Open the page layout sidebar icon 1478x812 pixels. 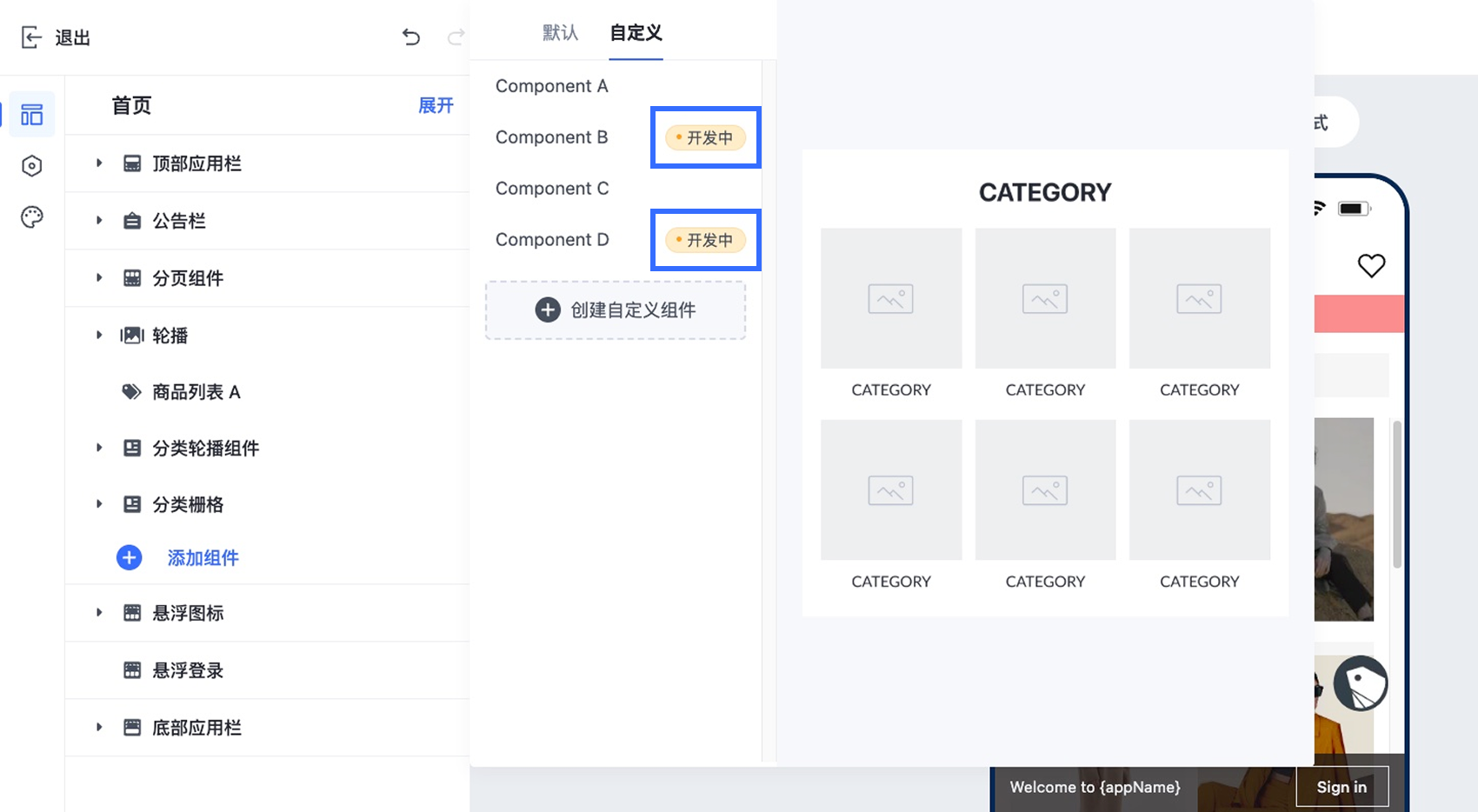[x=32, y=115]
